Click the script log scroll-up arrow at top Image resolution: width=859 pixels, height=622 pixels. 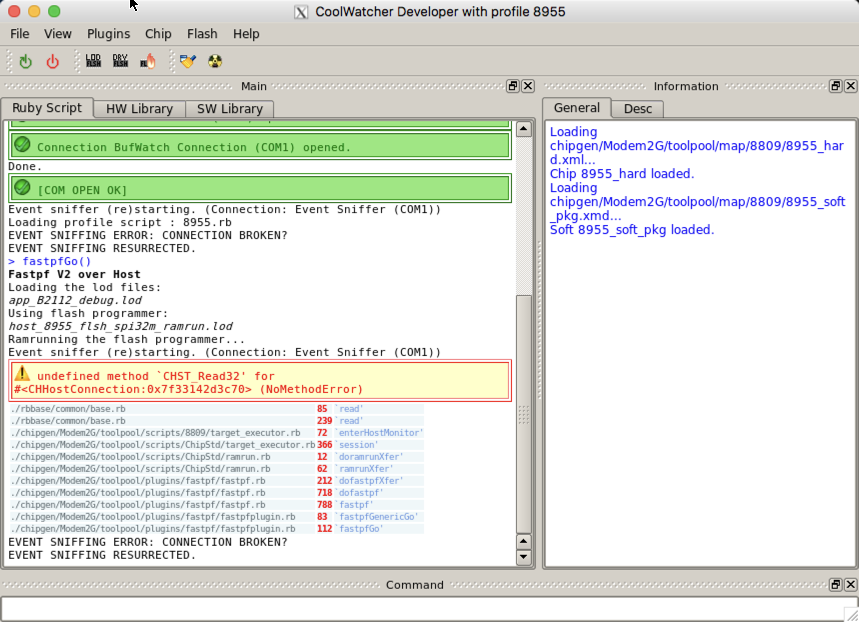click(524, 129)
